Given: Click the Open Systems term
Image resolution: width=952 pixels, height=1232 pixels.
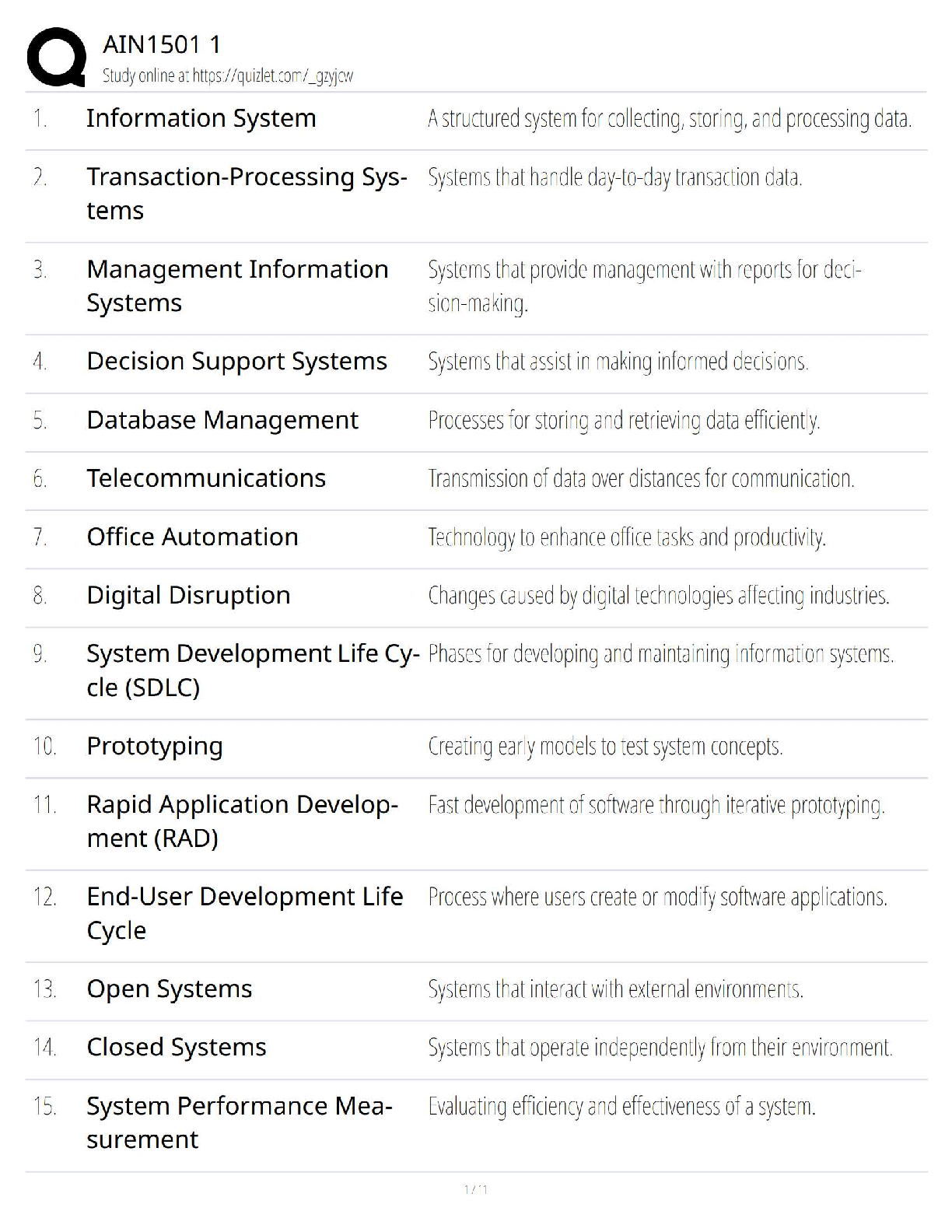Looking at the screenshot, I should pos(170,989).
